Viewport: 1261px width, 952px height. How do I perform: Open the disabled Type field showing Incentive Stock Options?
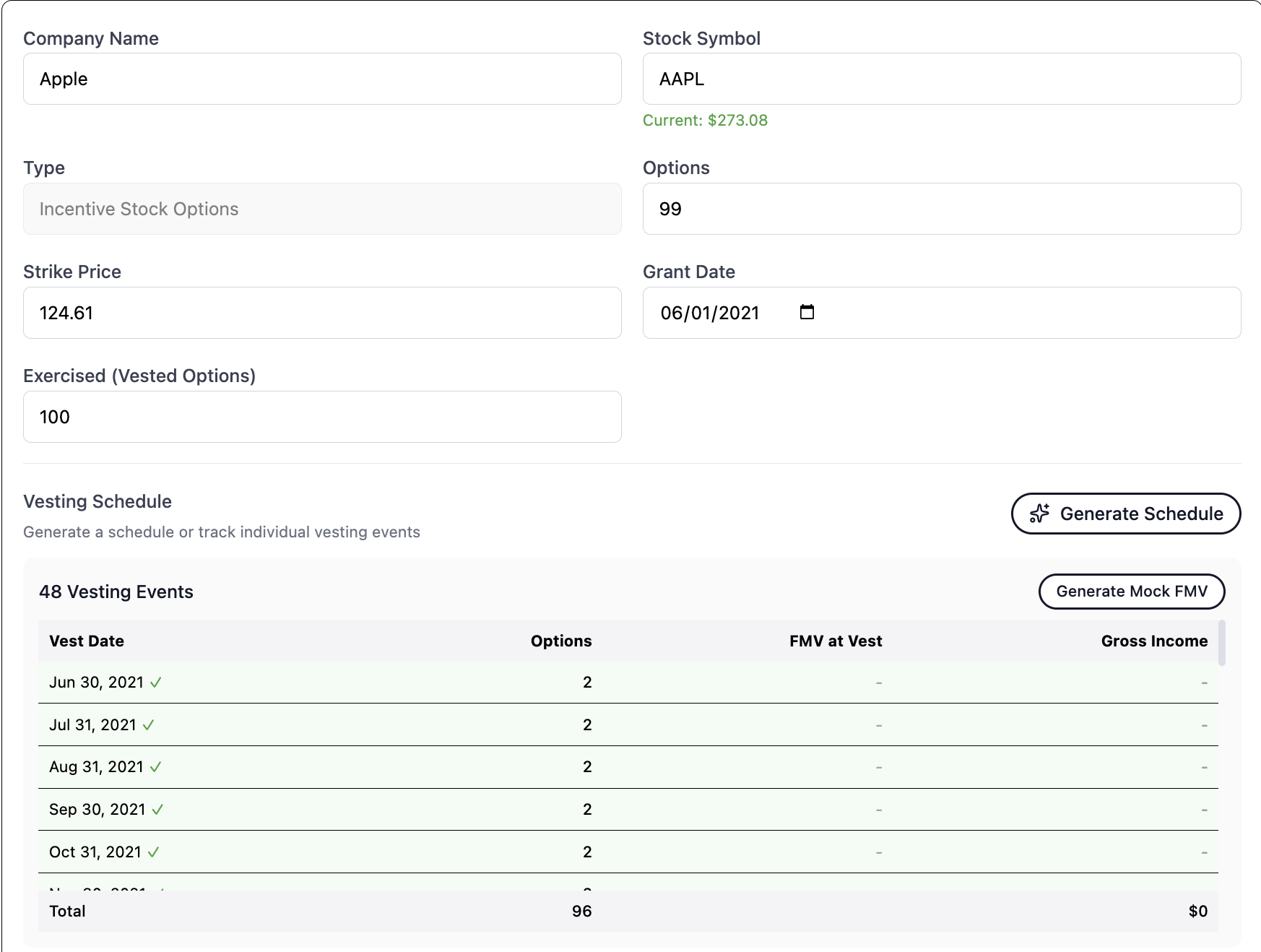click(x=322, y=209)
